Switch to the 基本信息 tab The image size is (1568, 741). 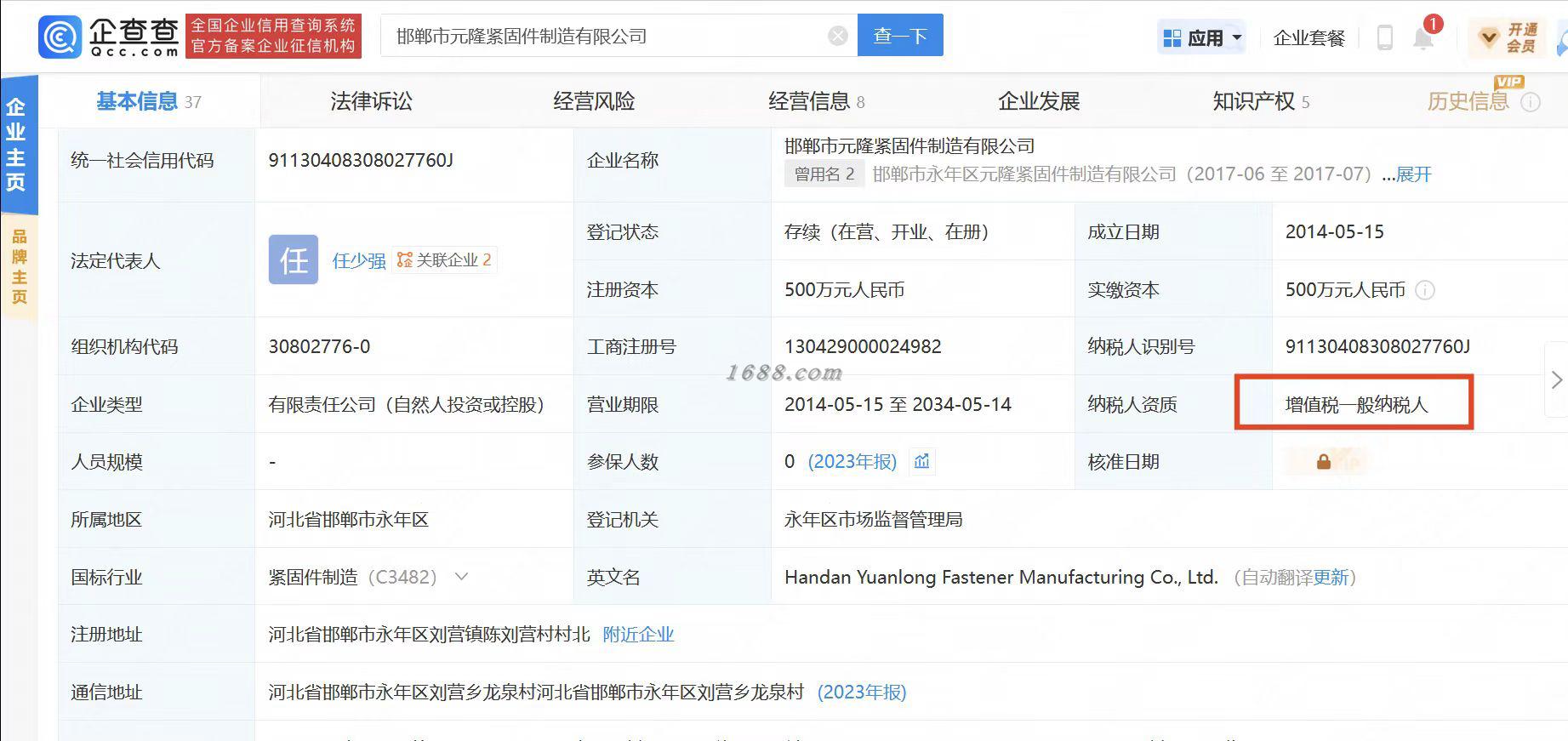(149, 101)
